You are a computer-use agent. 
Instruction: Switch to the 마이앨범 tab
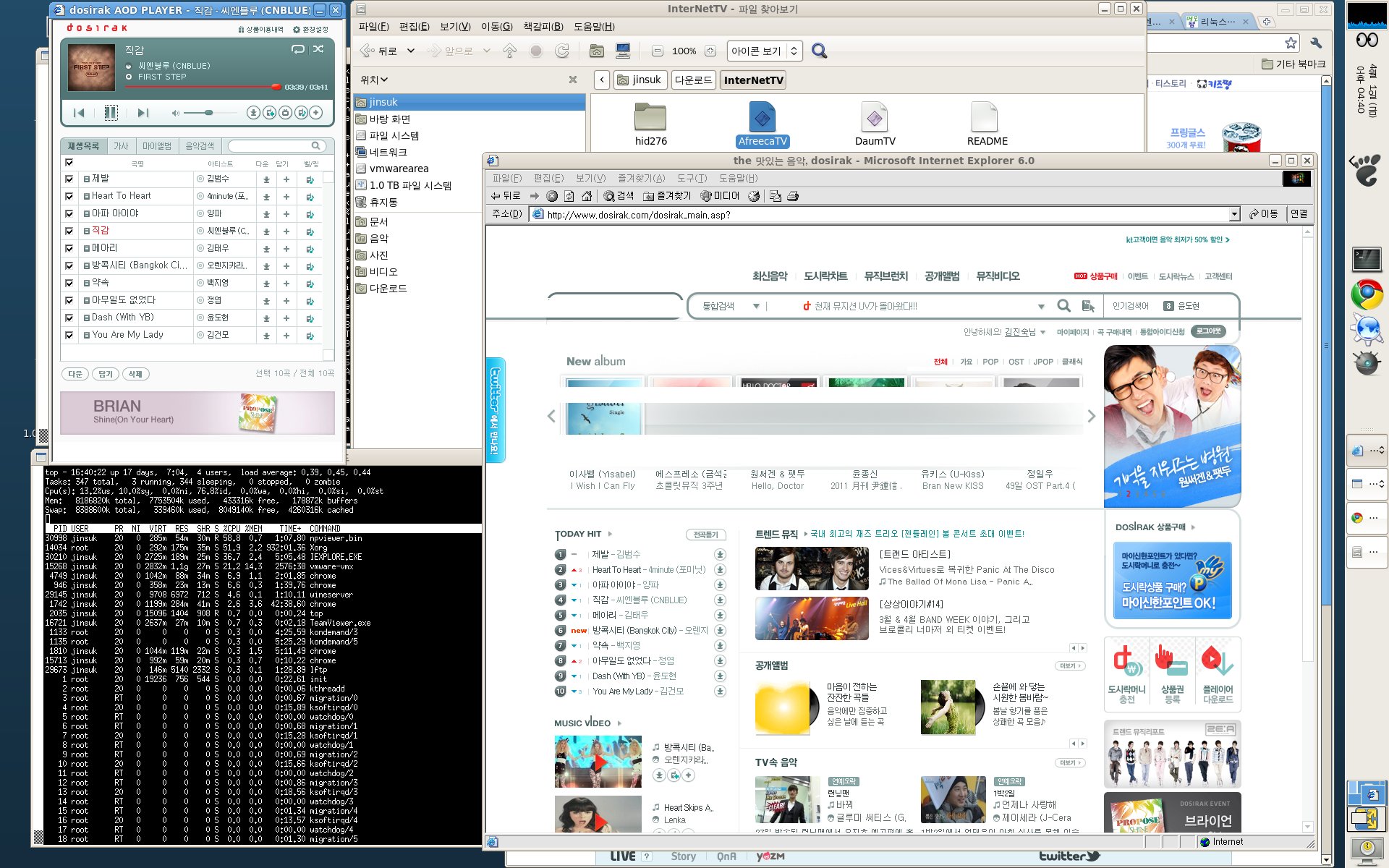point(157,146)
